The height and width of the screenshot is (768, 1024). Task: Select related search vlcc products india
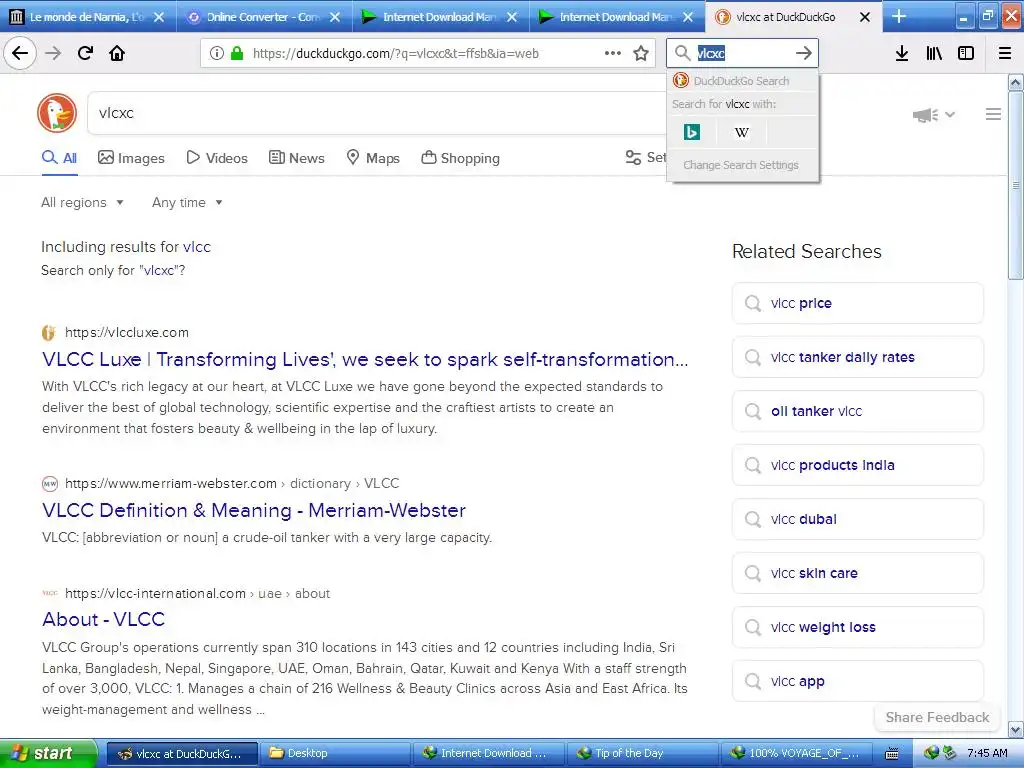857,465
